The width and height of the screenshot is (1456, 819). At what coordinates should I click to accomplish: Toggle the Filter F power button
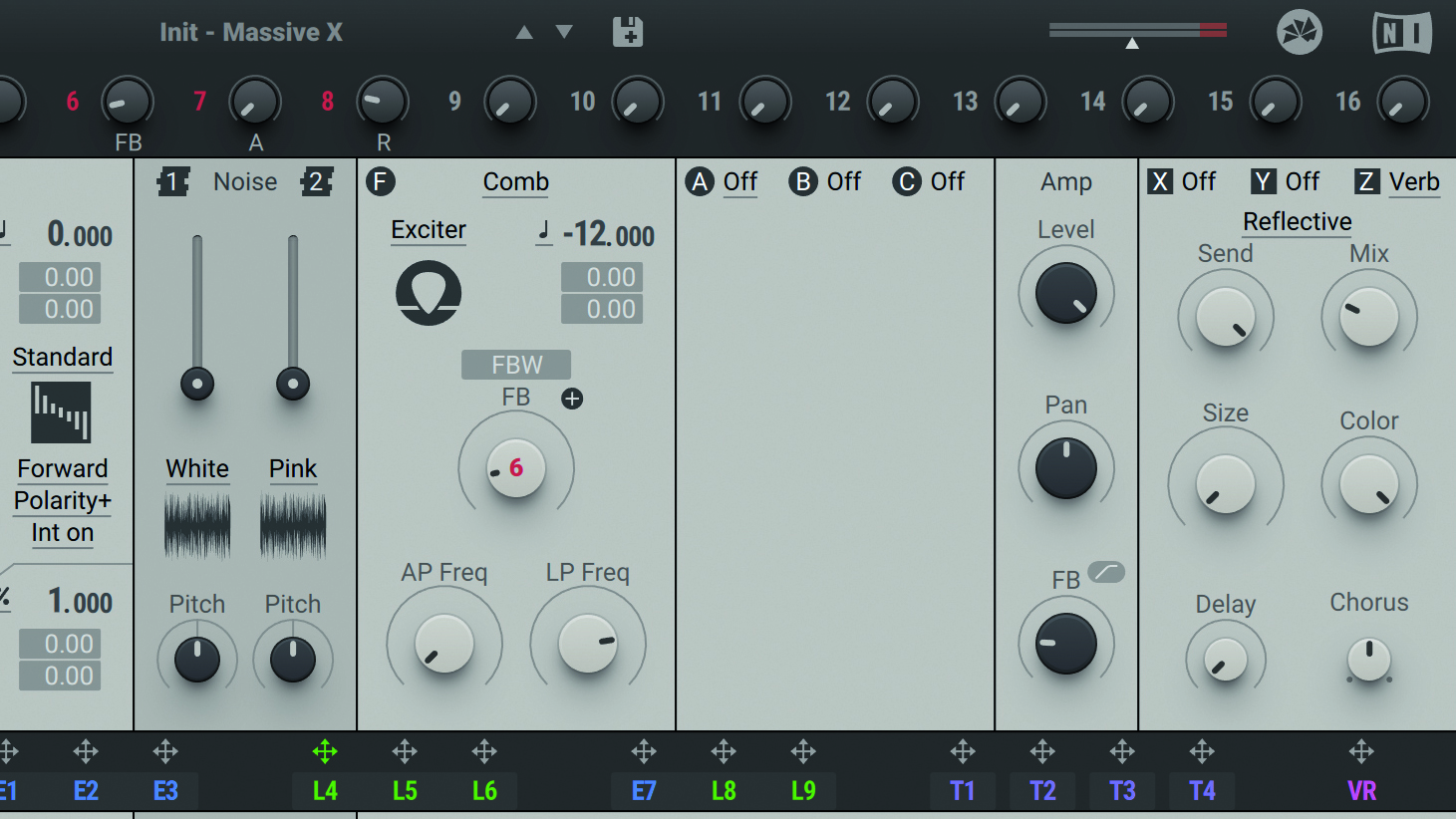(381, 181)
